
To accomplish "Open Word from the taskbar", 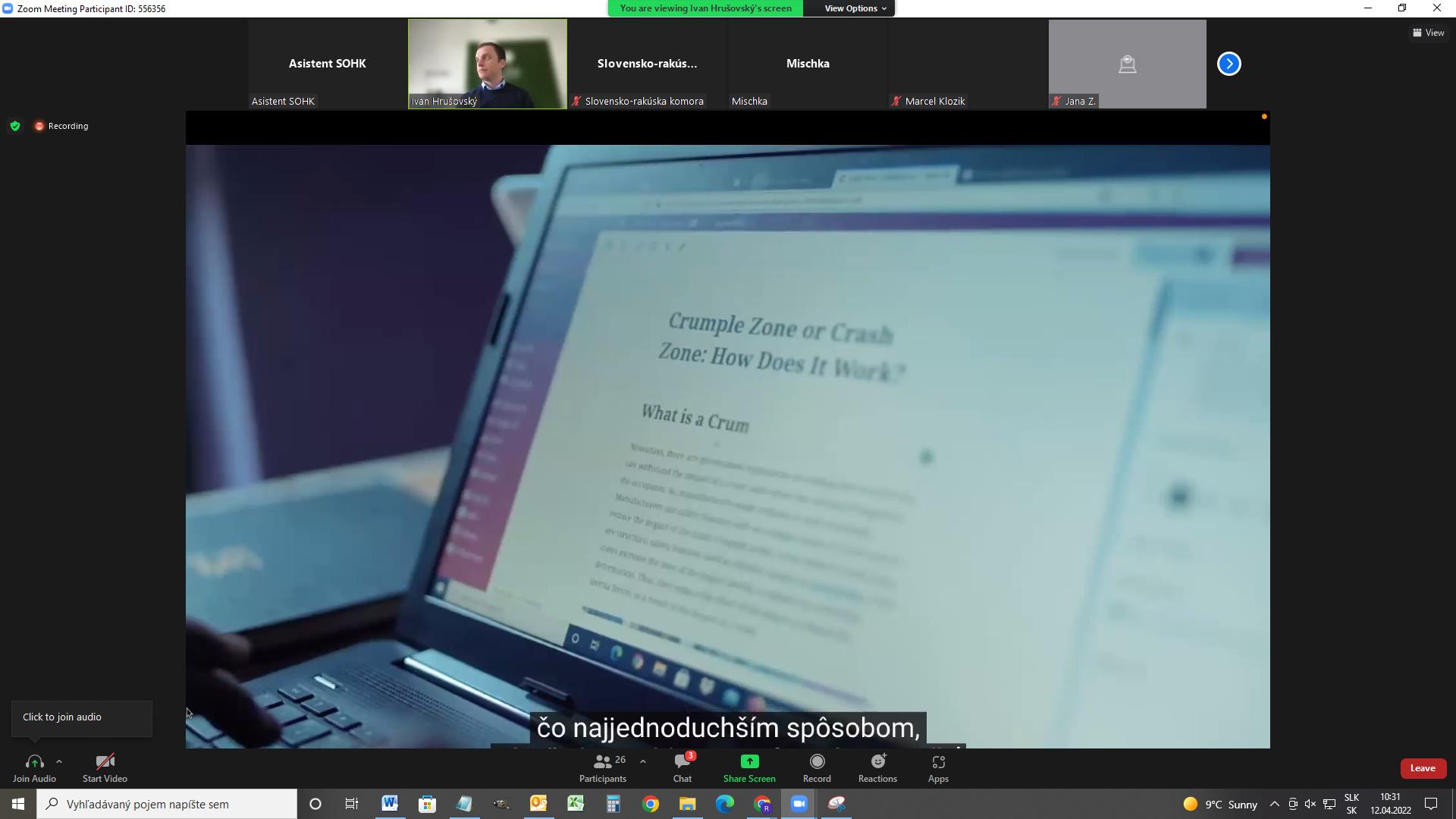I will coord(390,804).
